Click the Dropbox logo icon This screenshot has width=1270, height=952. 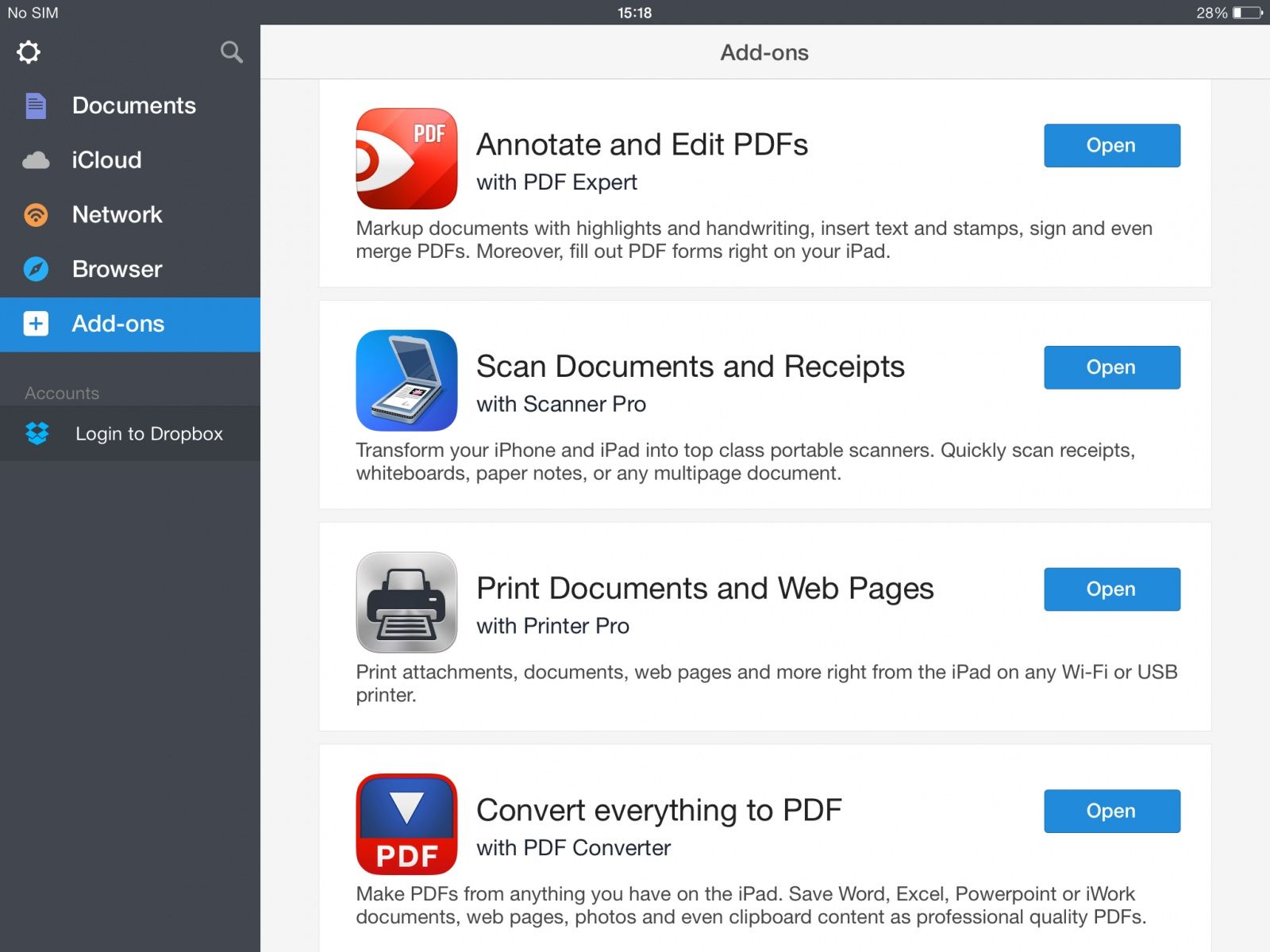(37, 433)
